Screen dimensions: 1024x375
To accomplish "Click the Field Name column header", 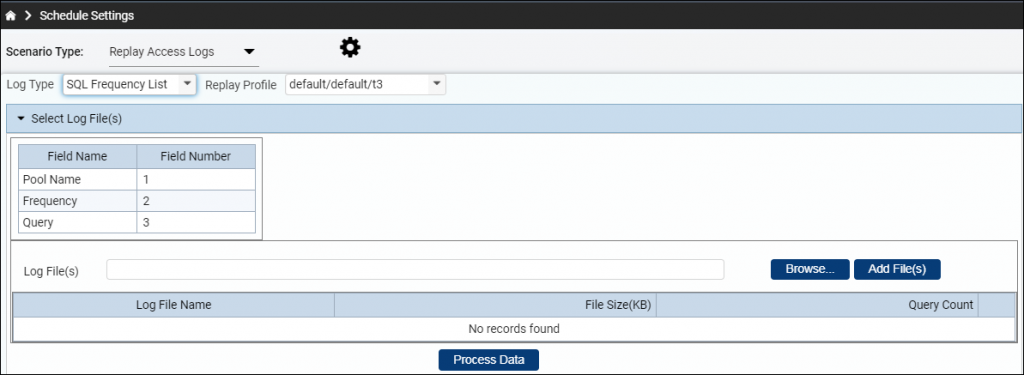I will pos(78,157).
